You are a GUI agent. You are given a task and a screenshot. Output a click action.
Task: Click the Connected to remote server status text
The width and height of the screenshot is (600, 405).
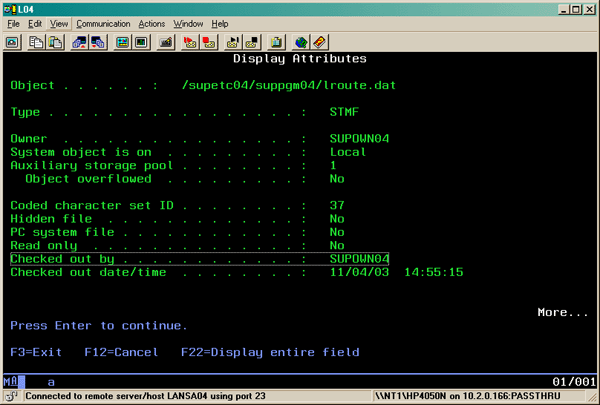tap(145, 396)
